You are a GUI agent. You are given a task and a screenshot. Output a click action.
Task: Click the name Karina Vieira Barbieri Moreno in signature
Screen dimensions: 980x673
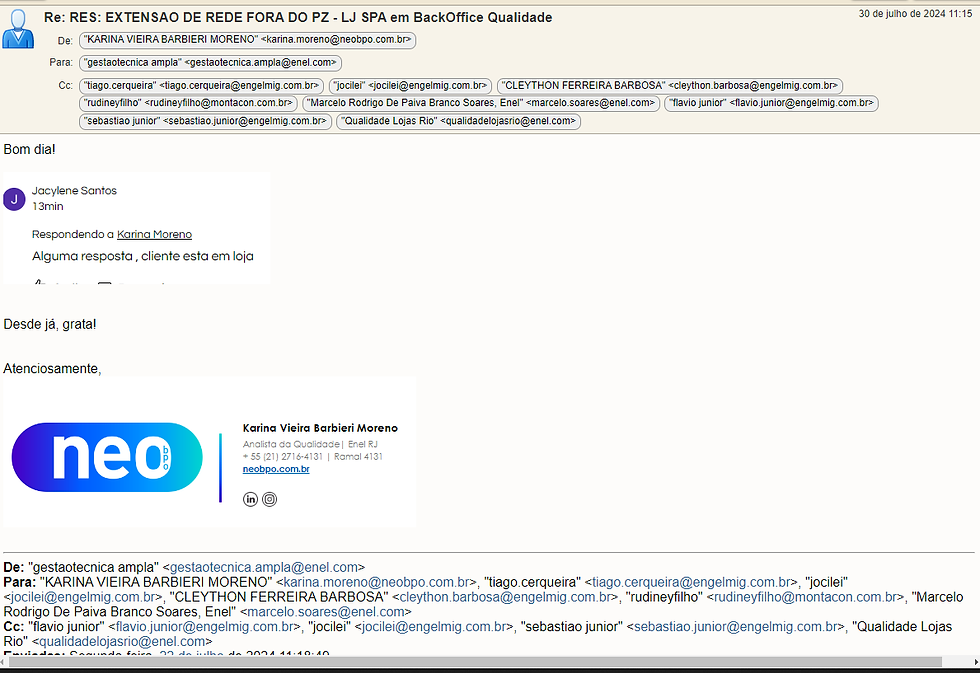coord(320,428)
